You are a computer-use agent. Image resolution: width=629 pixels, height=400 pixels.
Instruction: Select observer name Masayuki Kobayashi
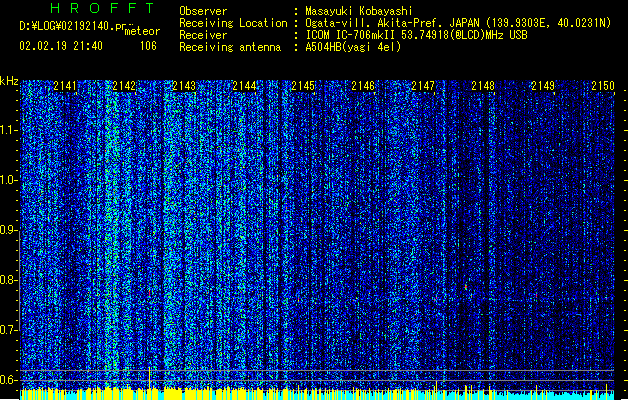359,11
